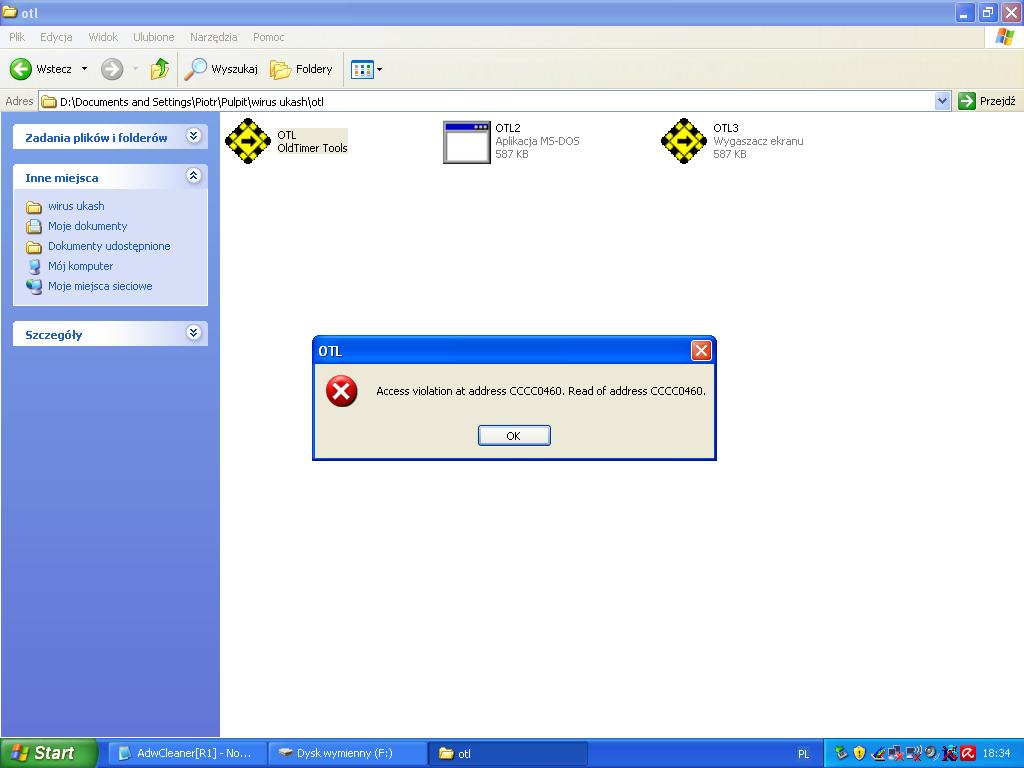Click the Windows Start button
Image resolution: width=1024 pixels, height=768 pixels.
[48, 753]
